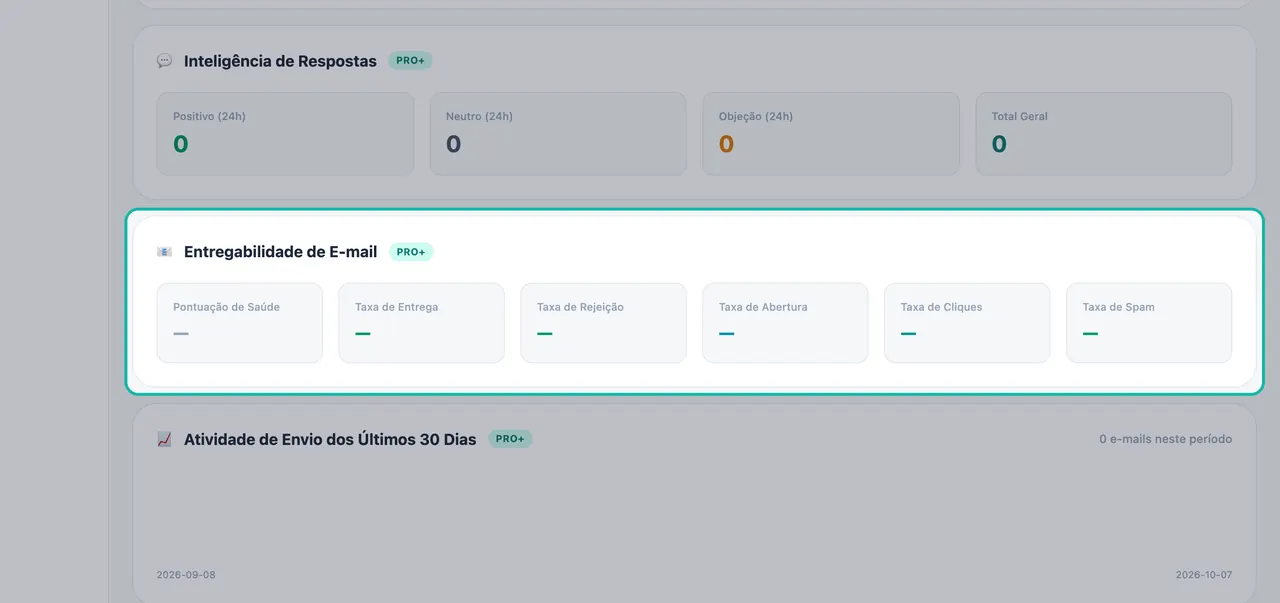Click the 2026-09-08 start date label
This screenshot has width=1280, height=603.
(x=186, y=575)
